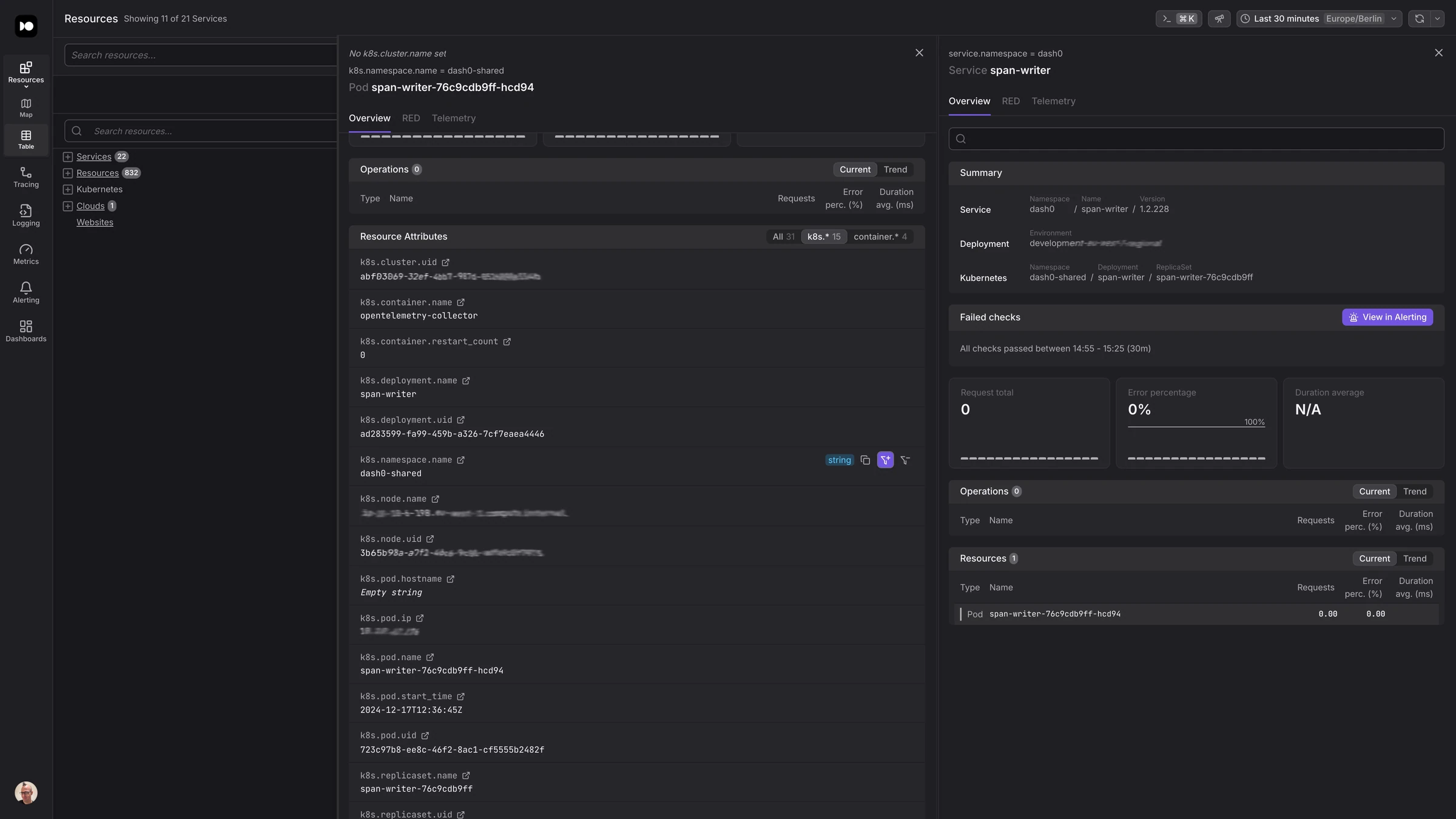Open the Websites link
1456x819 pixels.
(95, 223)
